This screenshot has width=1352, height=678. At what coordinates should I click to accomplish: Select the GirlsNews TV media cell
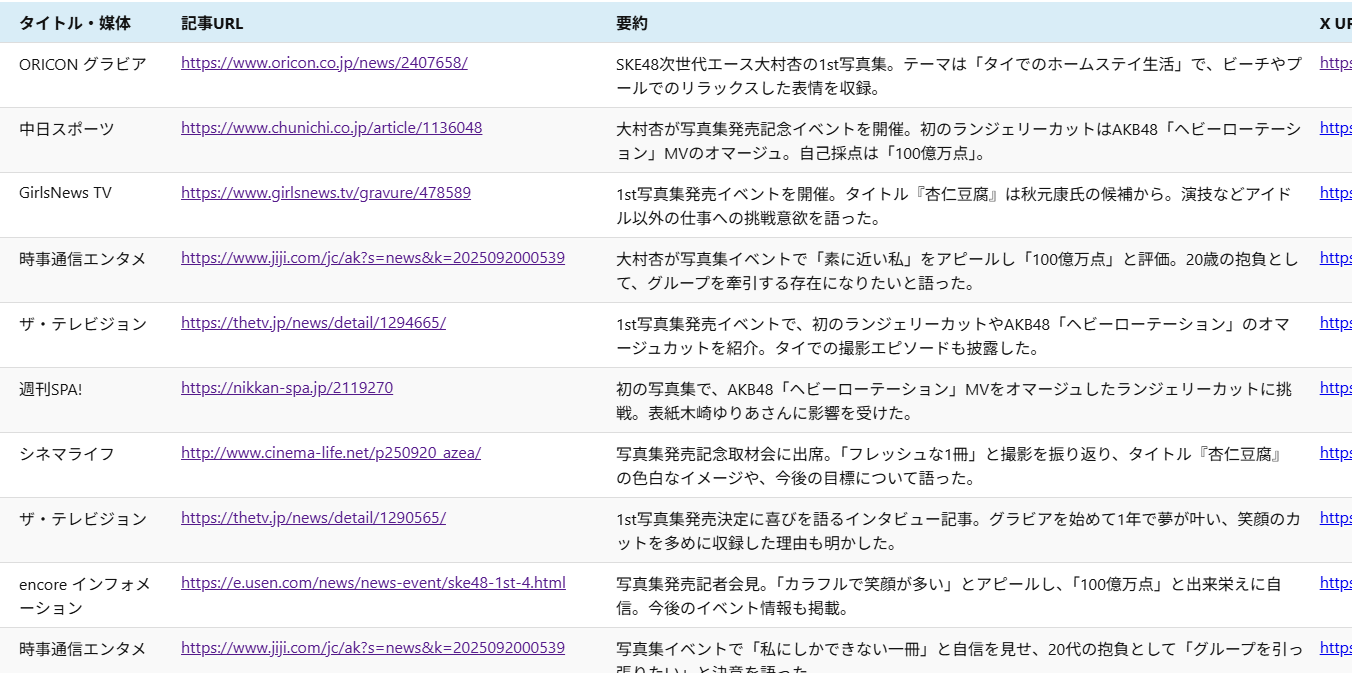pyautogui.click(x=65, y=193)
